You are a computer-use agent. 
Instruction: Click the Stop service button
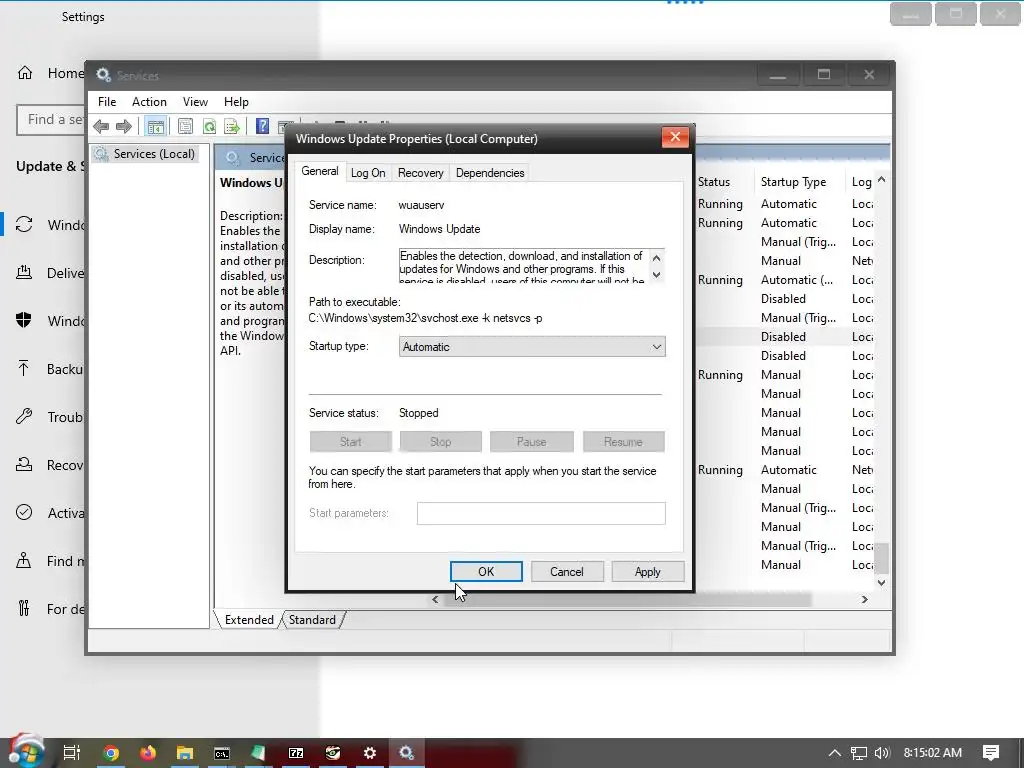441,441
